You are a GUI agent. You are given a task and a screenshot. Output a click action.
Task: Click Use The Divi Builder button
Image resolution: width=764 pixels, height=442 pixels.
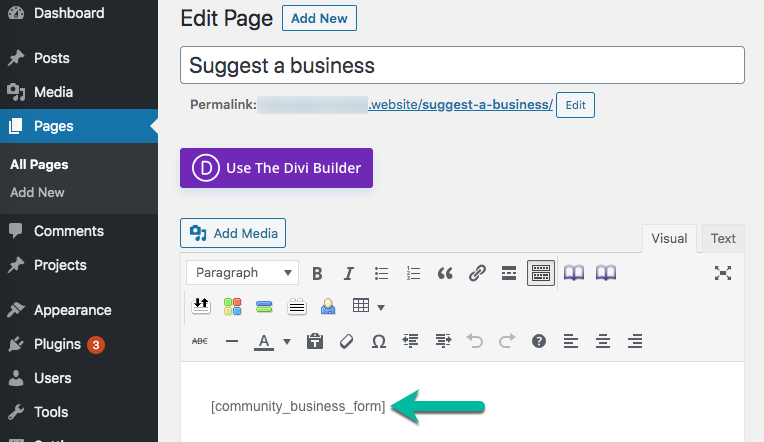point(276,168)
